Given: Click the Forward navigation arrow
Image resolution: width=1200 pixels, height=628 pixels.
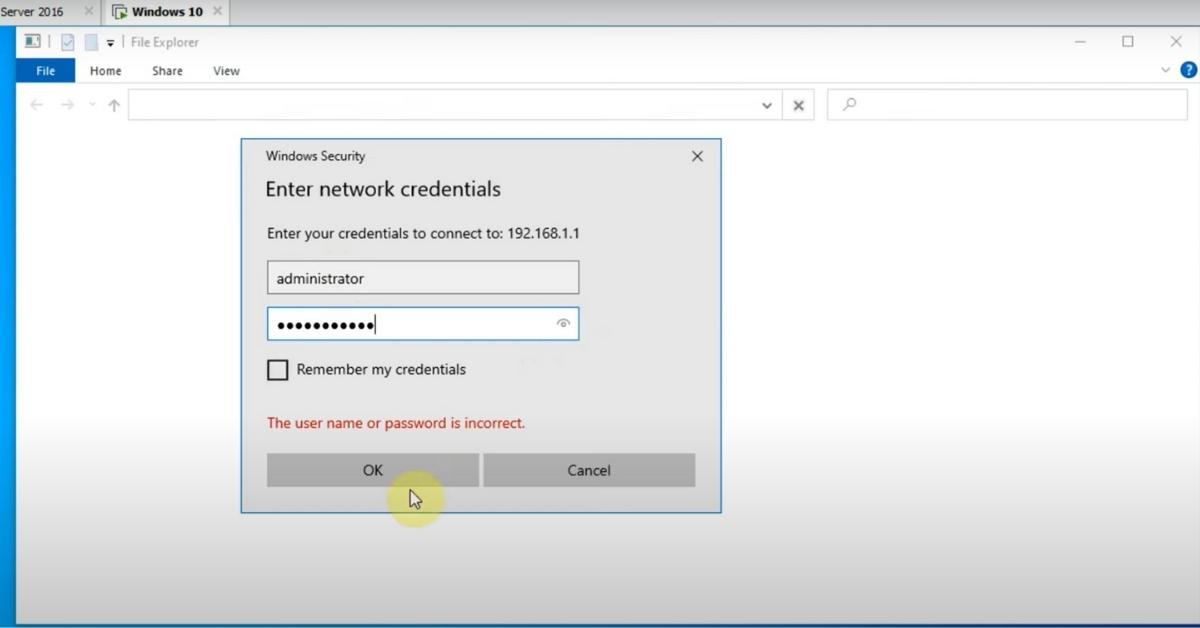Looking at the screenshot, I should (67, 105).
